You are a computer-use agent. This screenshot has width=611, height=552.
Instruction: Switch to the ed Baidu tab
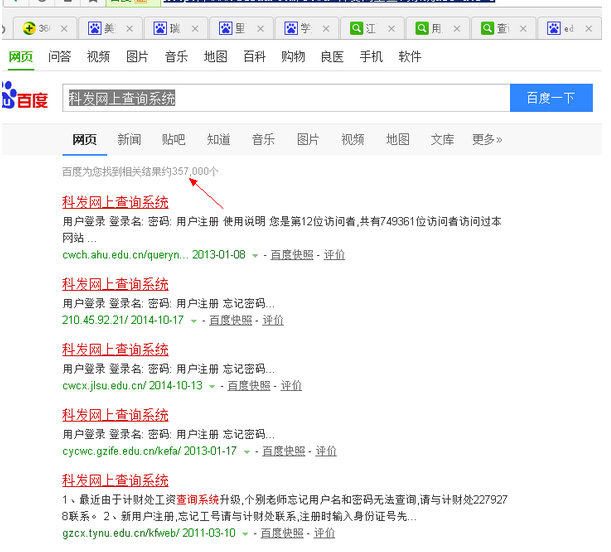(x=569, y=28)
